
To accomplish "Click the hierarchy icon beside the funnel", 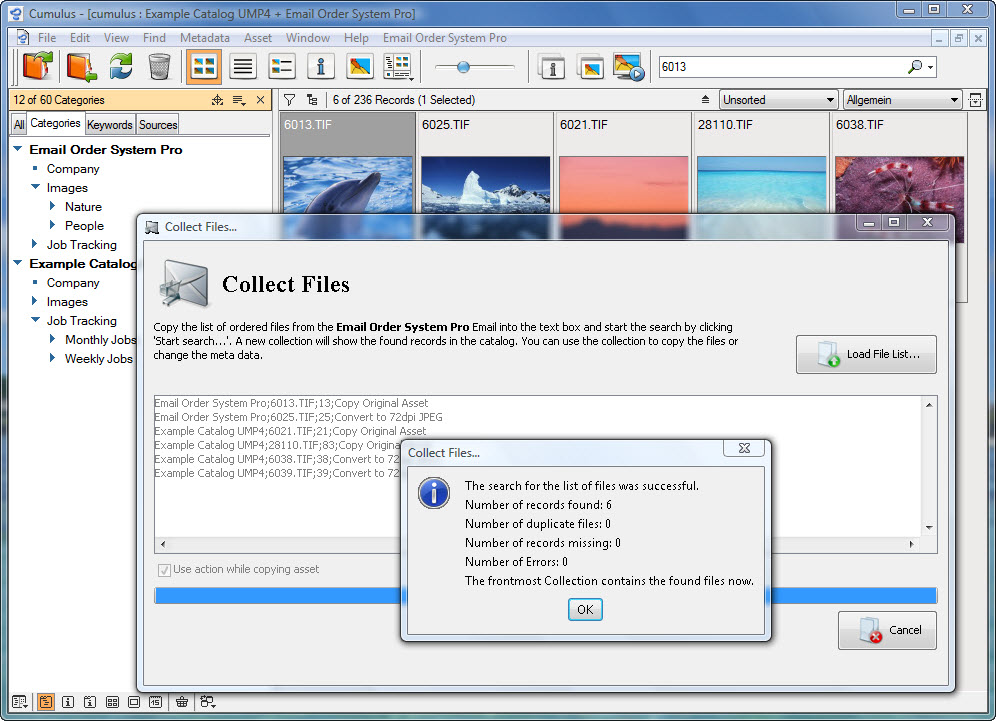I will point(312,100).
